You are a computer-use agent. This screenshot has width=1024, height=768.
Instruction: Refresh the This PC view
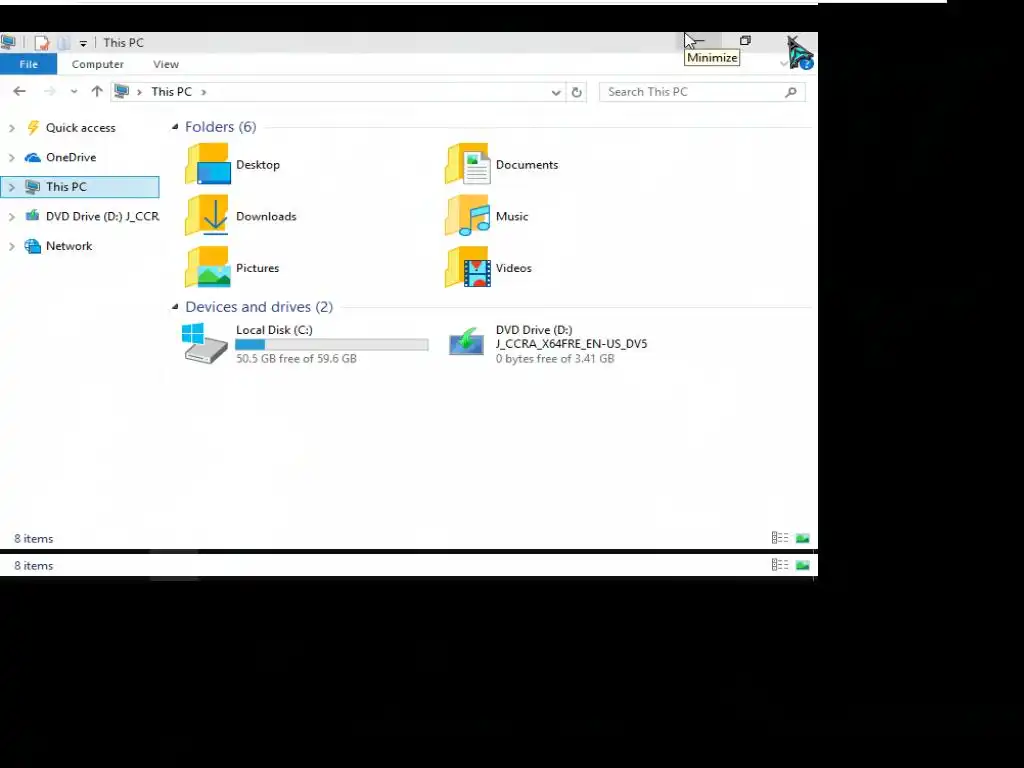[x=577, y=92]
